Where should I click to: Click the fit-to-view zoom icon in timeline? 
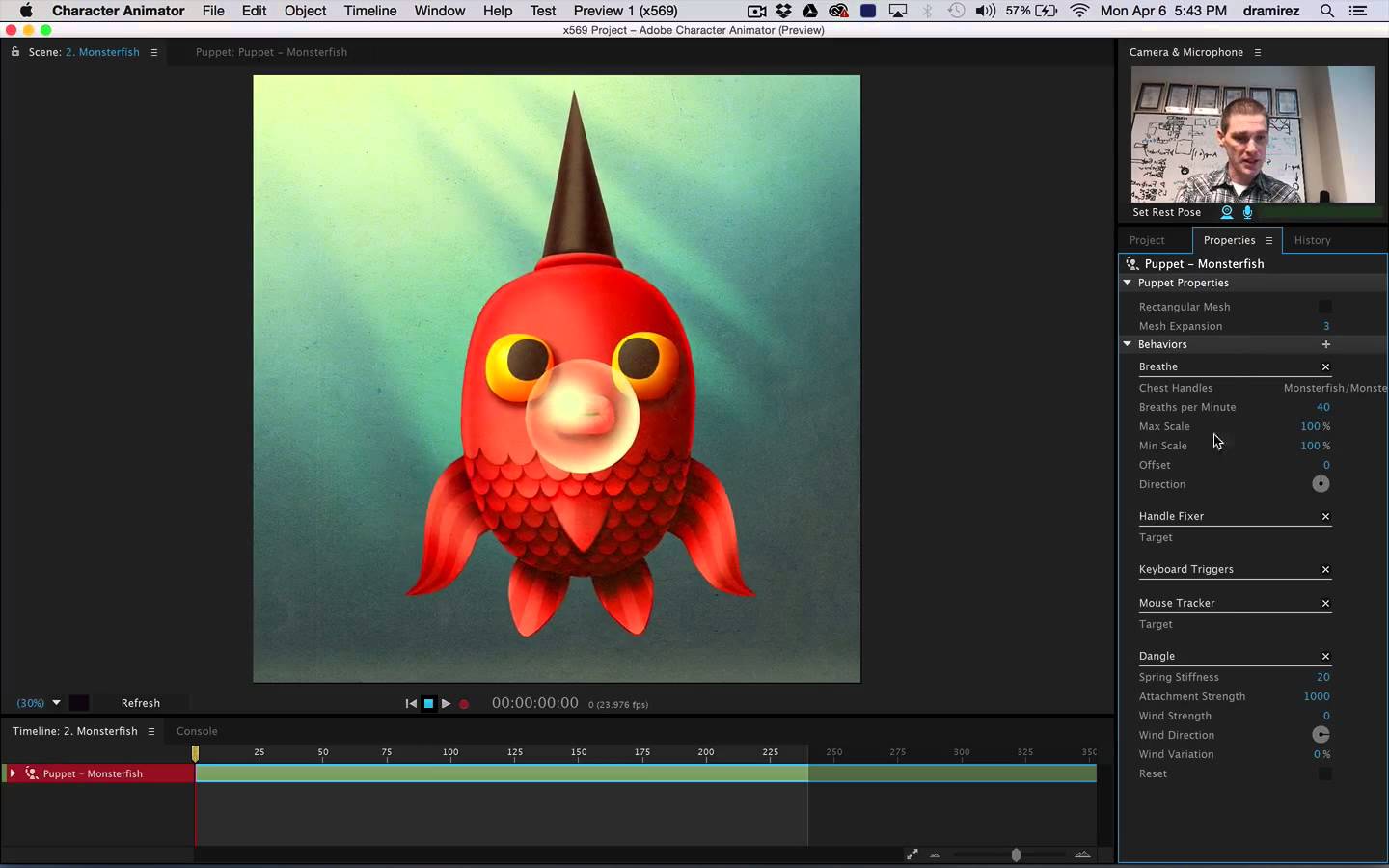[x=912, y=854]
